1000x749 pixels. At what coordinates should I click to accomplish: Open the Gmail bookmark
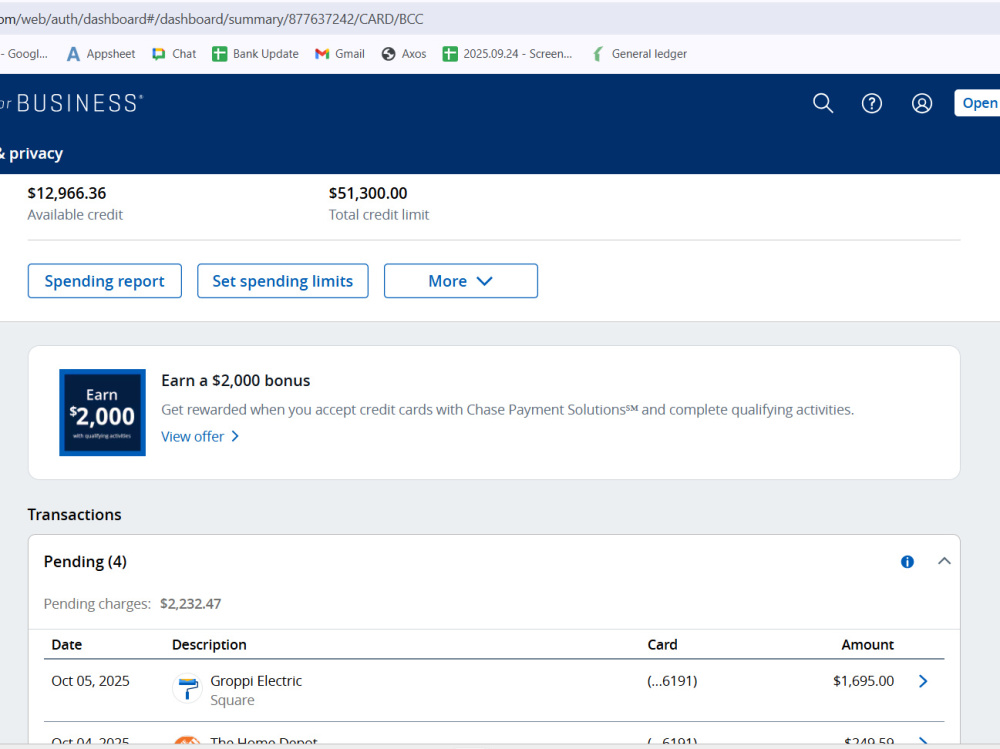(x=340, y=54)
